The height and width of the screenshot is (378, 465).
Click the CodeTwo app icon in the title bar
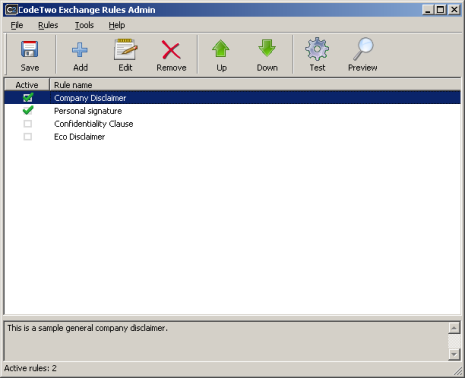(x=11, y=10)
